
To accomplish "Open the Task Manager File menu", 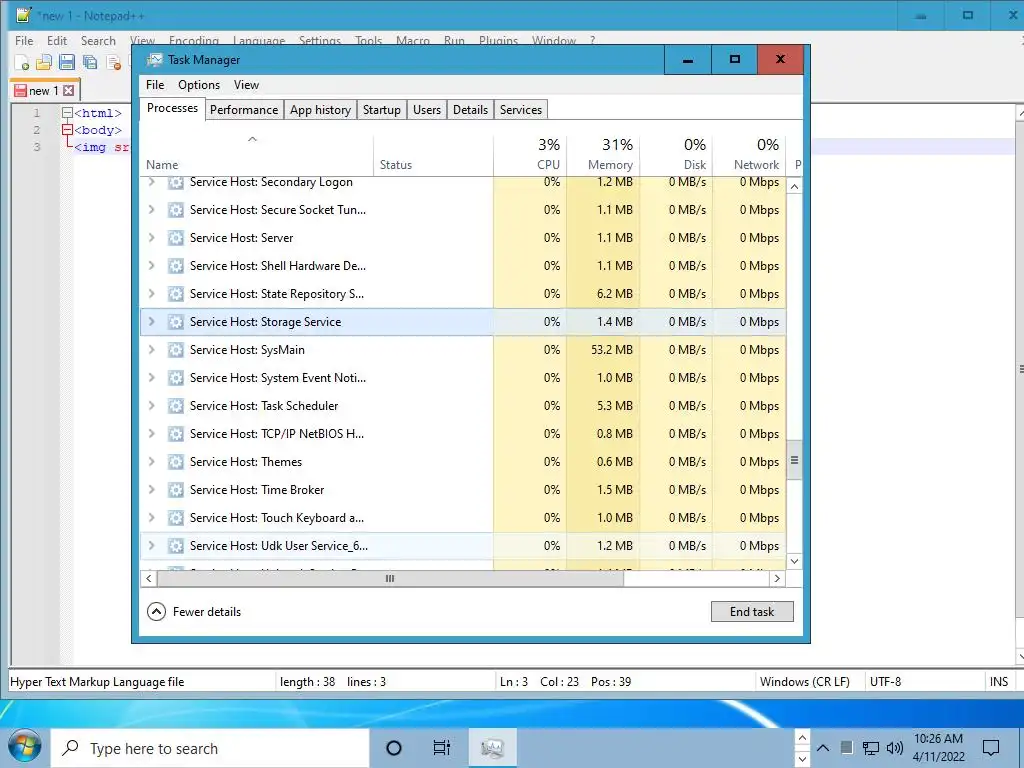I will (155, 85).
